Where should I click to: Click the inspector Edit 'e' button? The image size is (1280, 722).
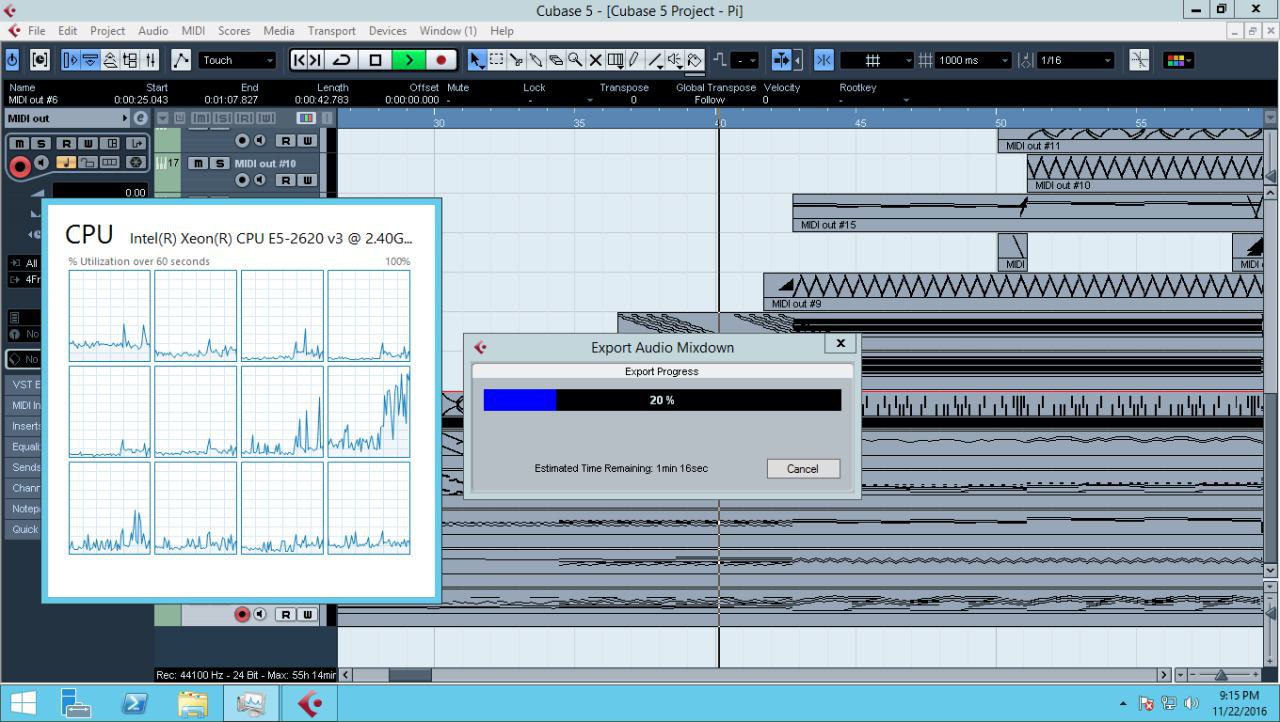[139, 118]
